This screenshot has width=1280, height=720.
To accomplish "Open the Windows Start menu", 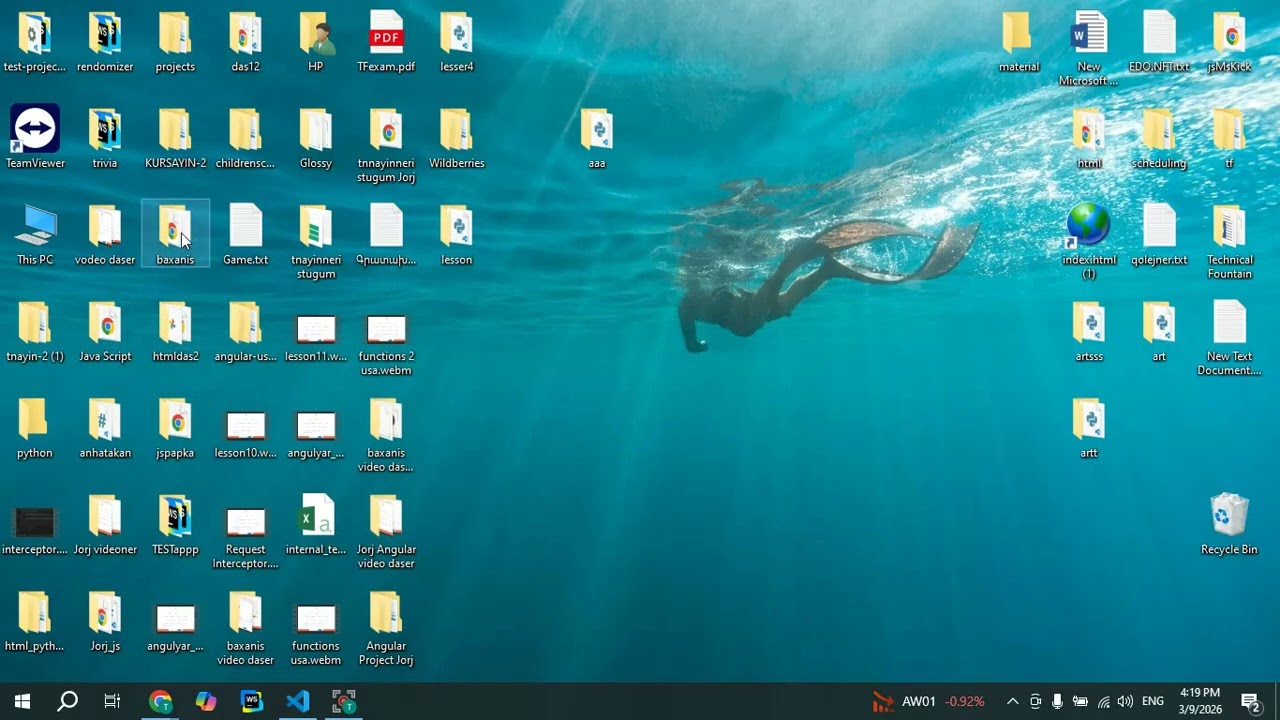I will [22, 701].
